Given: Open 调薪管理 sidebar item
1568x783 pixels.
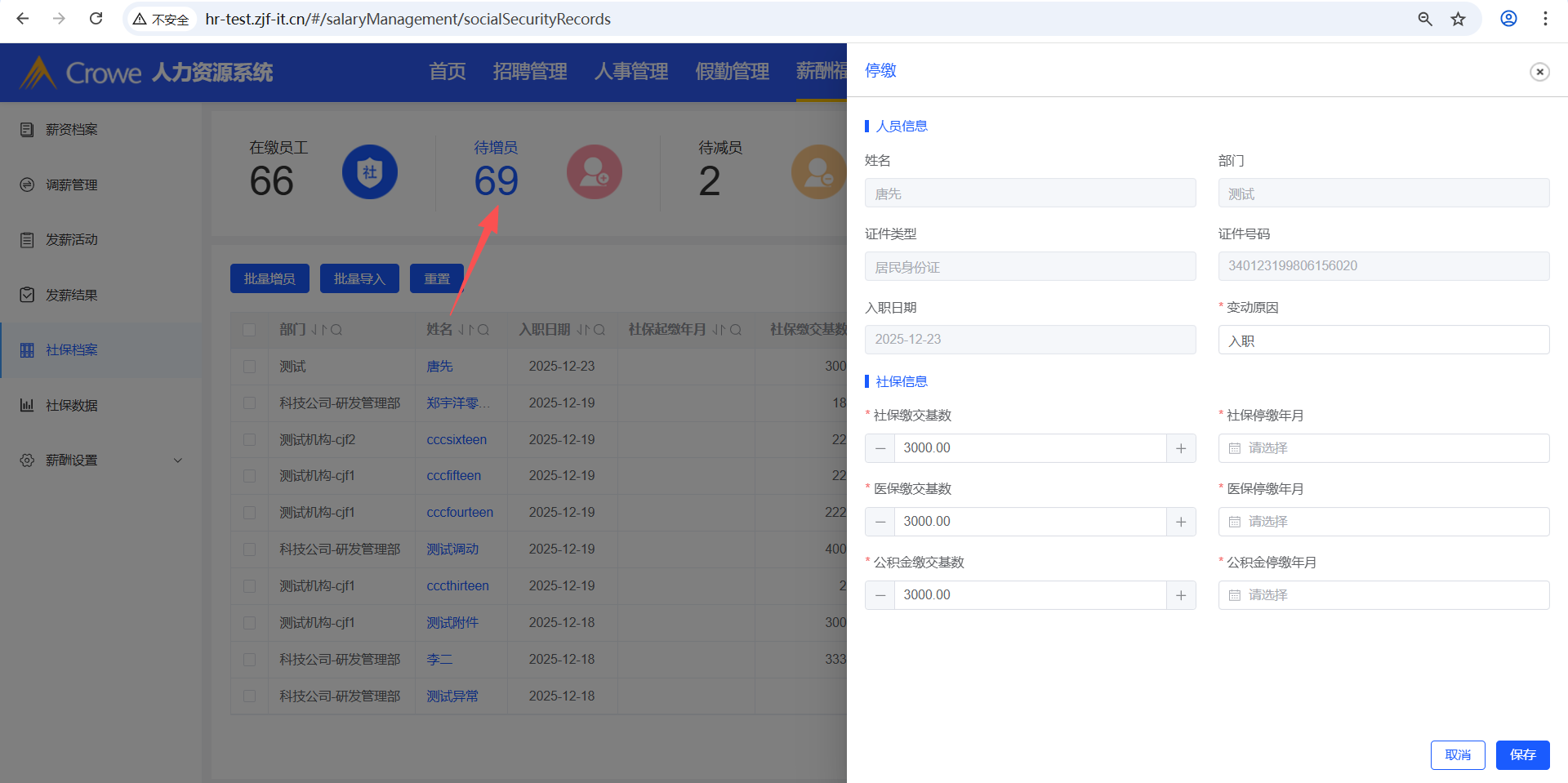Looking at the screenshot, I should (72, 185).
